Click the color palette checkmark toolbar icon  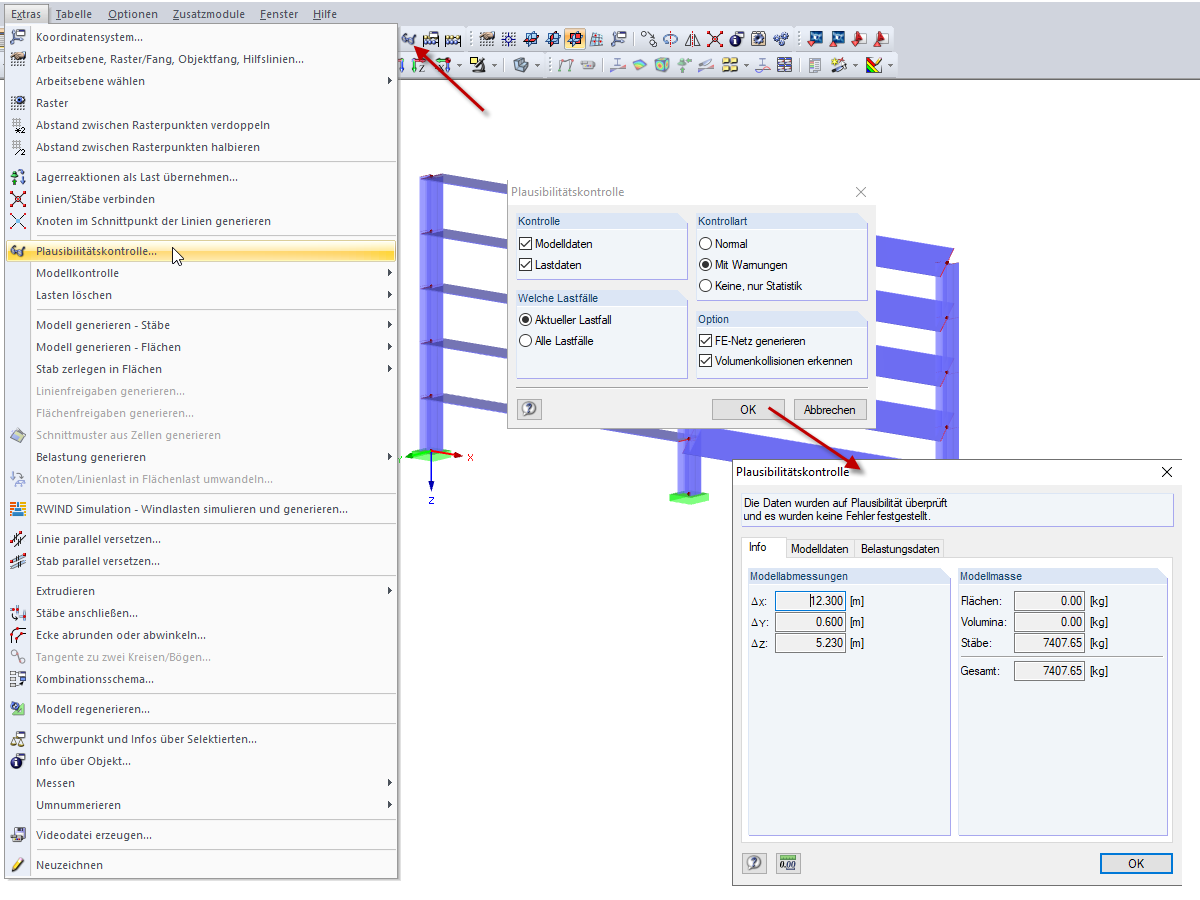tap(874, 65)
